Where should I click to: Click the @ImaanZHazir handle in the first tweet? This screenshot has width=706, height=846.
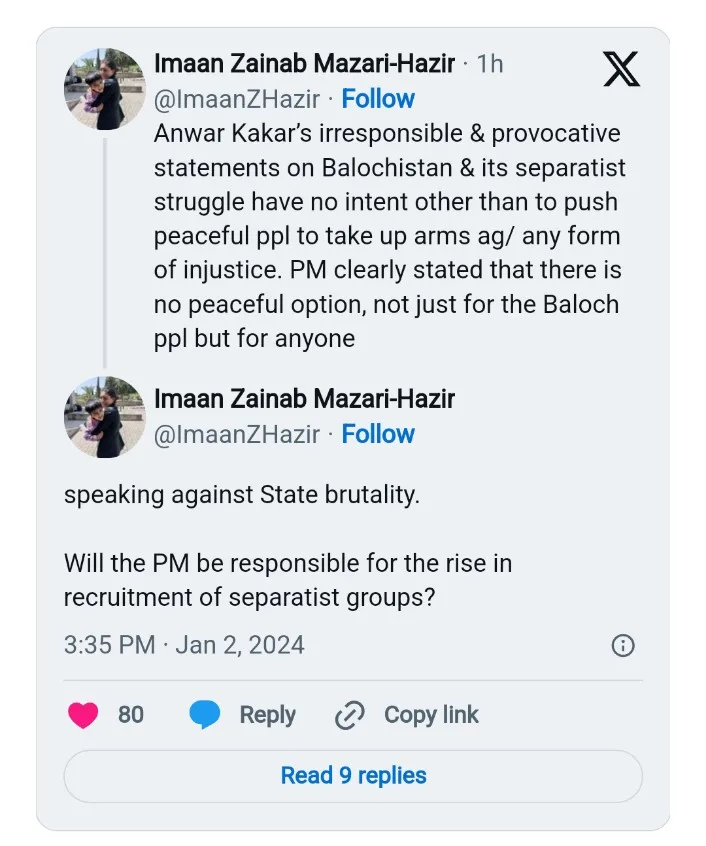click(x=237, y=99)
